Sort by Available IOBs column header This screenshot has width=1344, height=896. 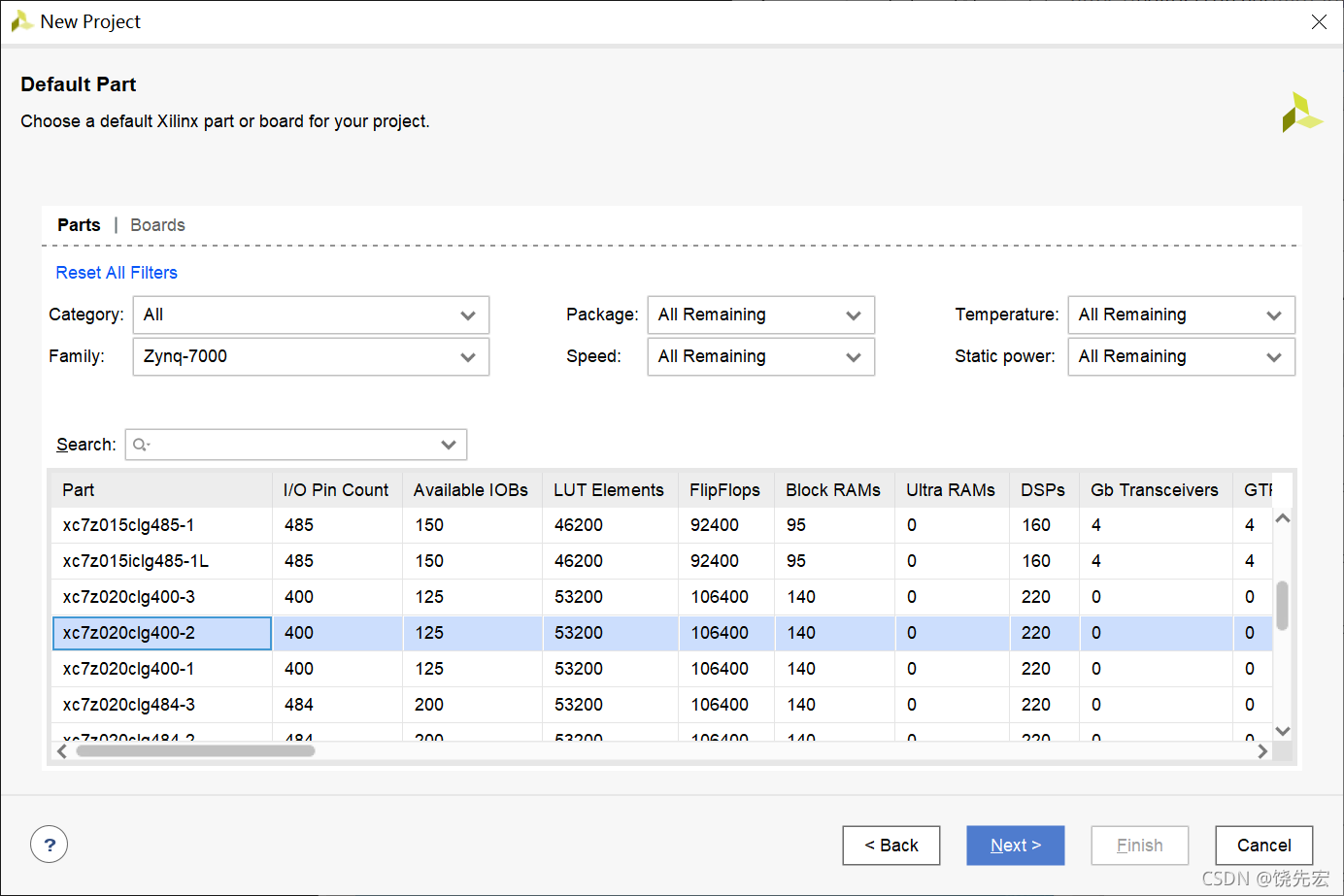[472, 490]
